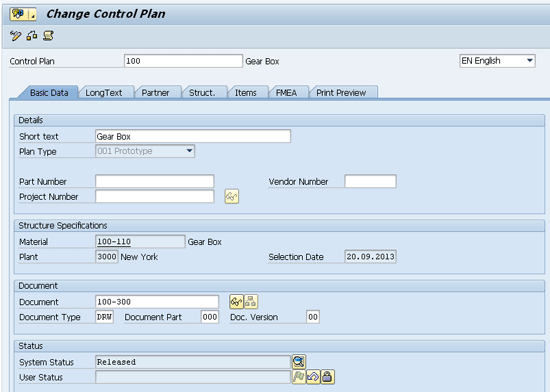Screen dimensions: 550x392
Task: Open the Partner tab
Action: click(155, 93)
